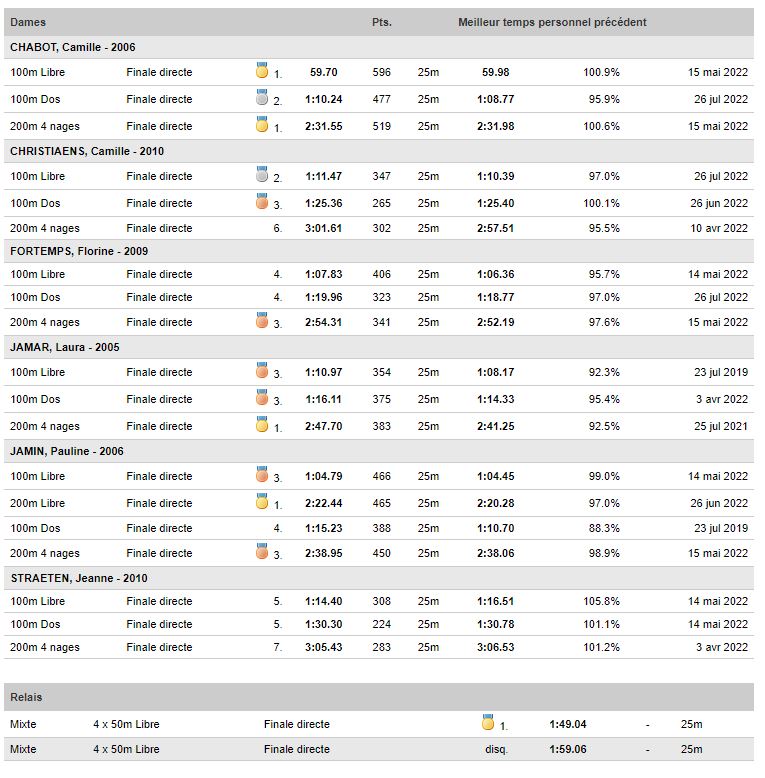Click percentage 88.3%
The width and height of the screenshot is (765, 778).
pyautogui.click(x=604, y=528)
